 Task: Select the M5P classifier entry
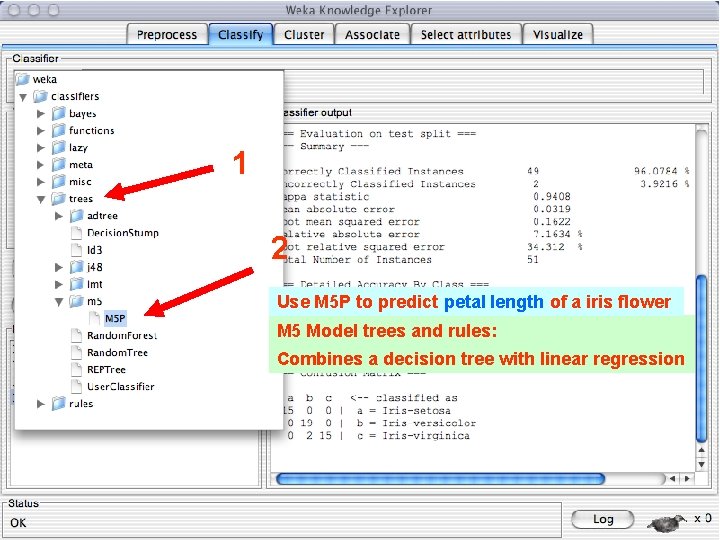(x=115, y=318)
